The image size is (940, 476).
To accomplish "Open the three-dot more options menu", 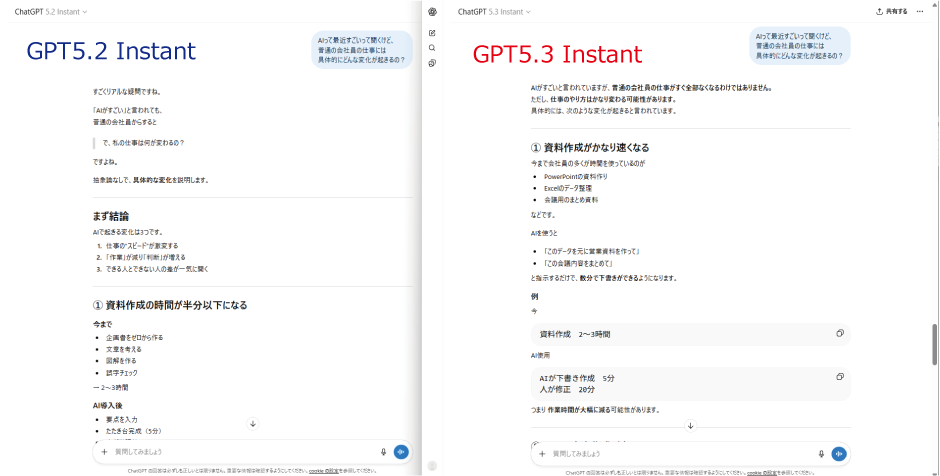I will coord(920,11).
